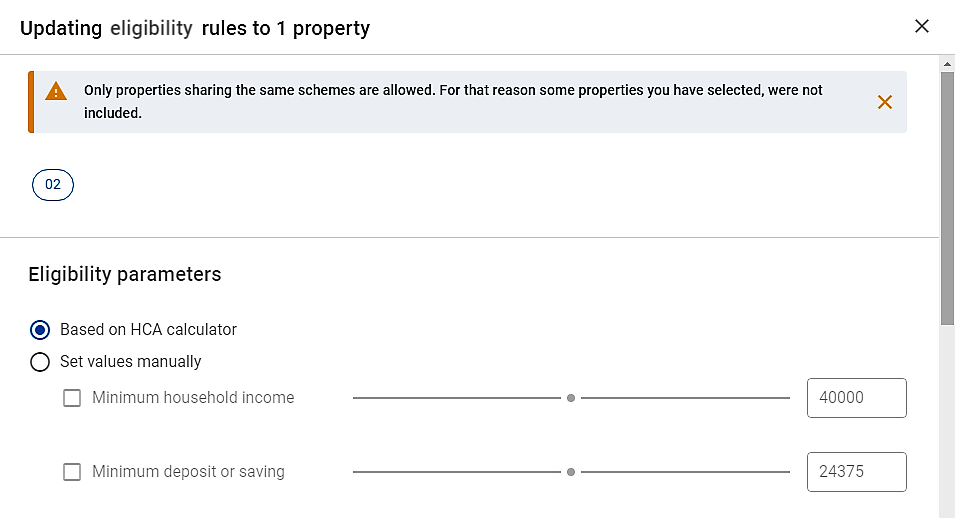Click the Eligibility parameters heading

[x=125, y=274]
